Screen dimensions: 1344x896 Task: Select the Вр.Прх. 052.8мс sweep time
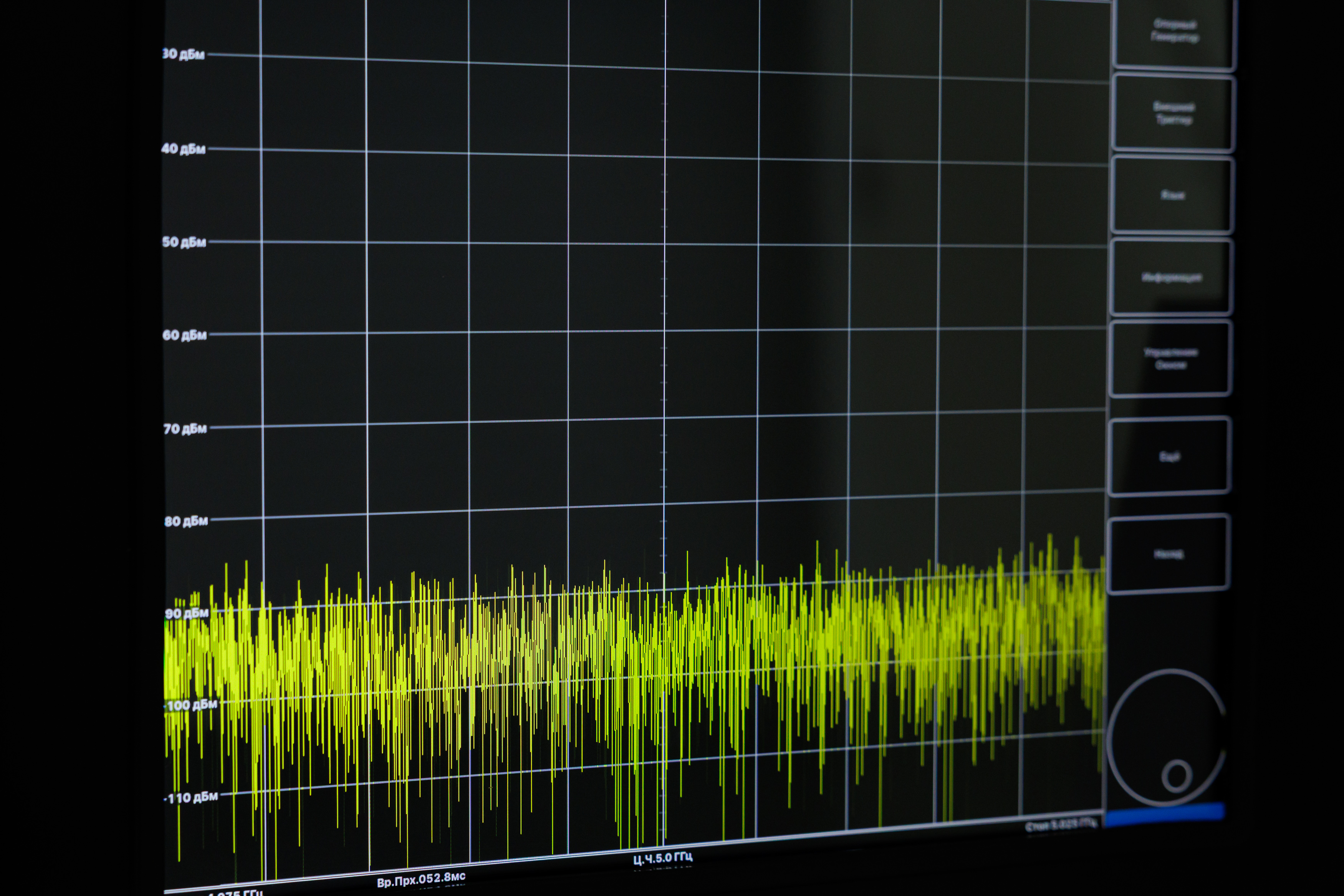421,879
